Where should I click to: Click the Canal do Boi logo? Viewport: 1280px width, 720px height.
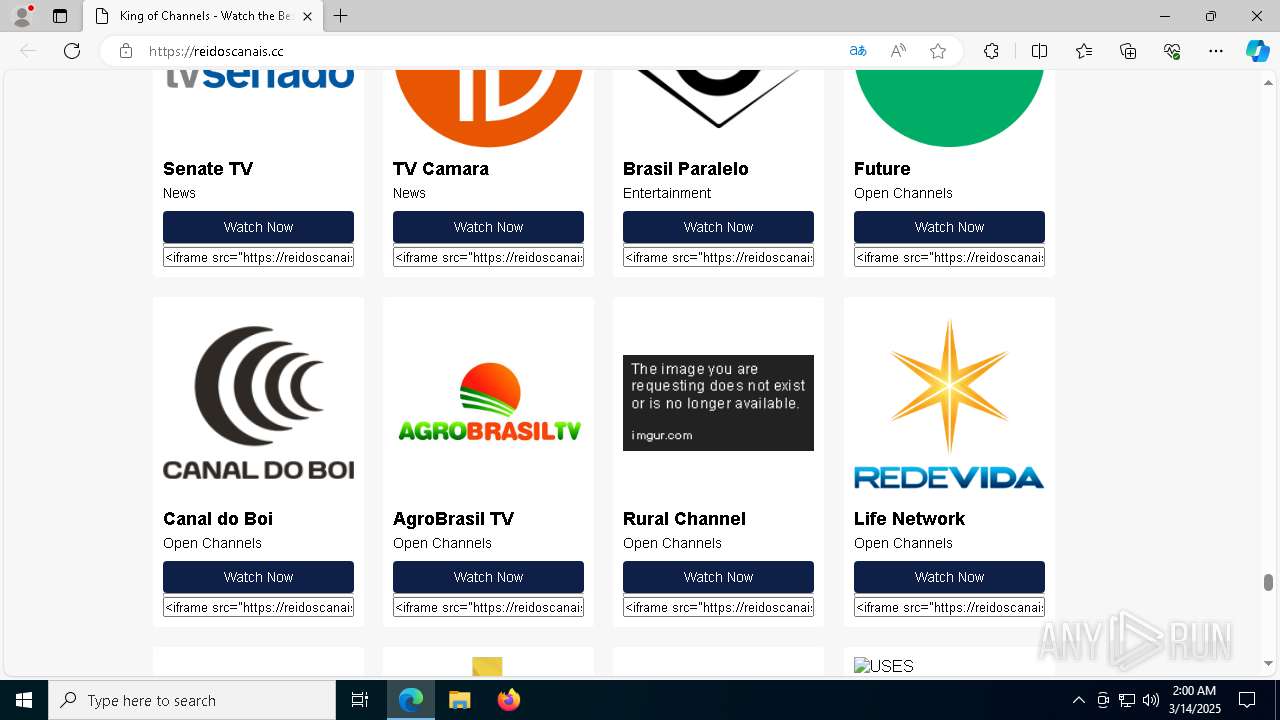[x=258, y=403]
